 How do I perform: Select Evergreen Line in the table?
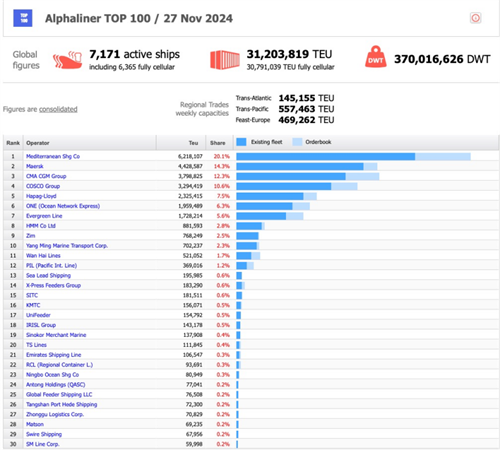pos(44,216)
